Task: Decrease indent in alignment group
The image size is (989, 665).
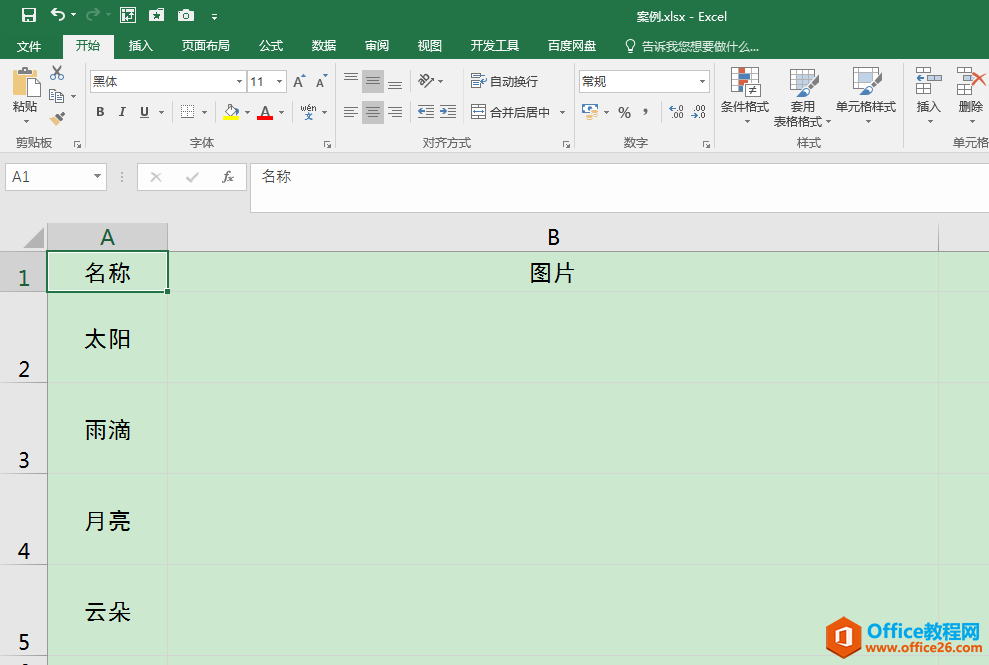Action: (426, 112)
